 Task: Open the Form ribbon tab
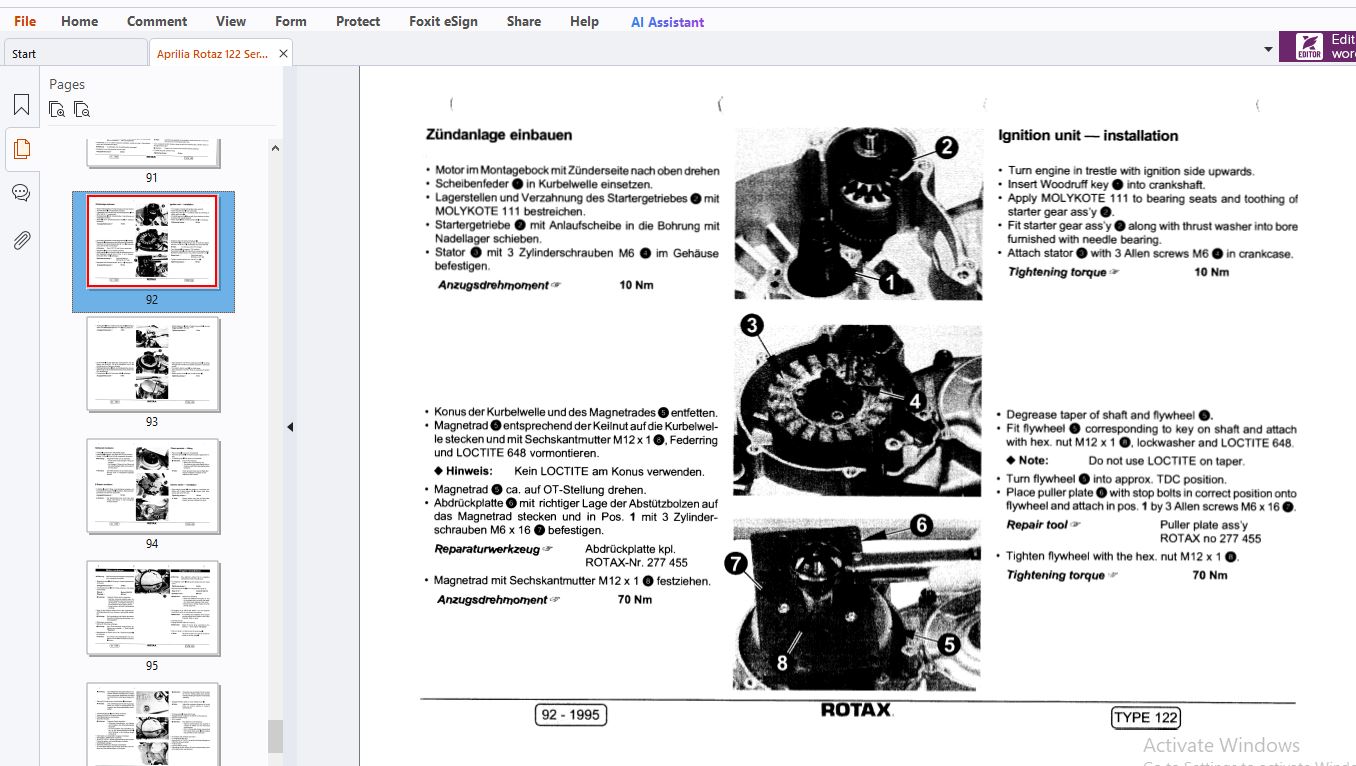pyautogui.click(x=291, y=21)
